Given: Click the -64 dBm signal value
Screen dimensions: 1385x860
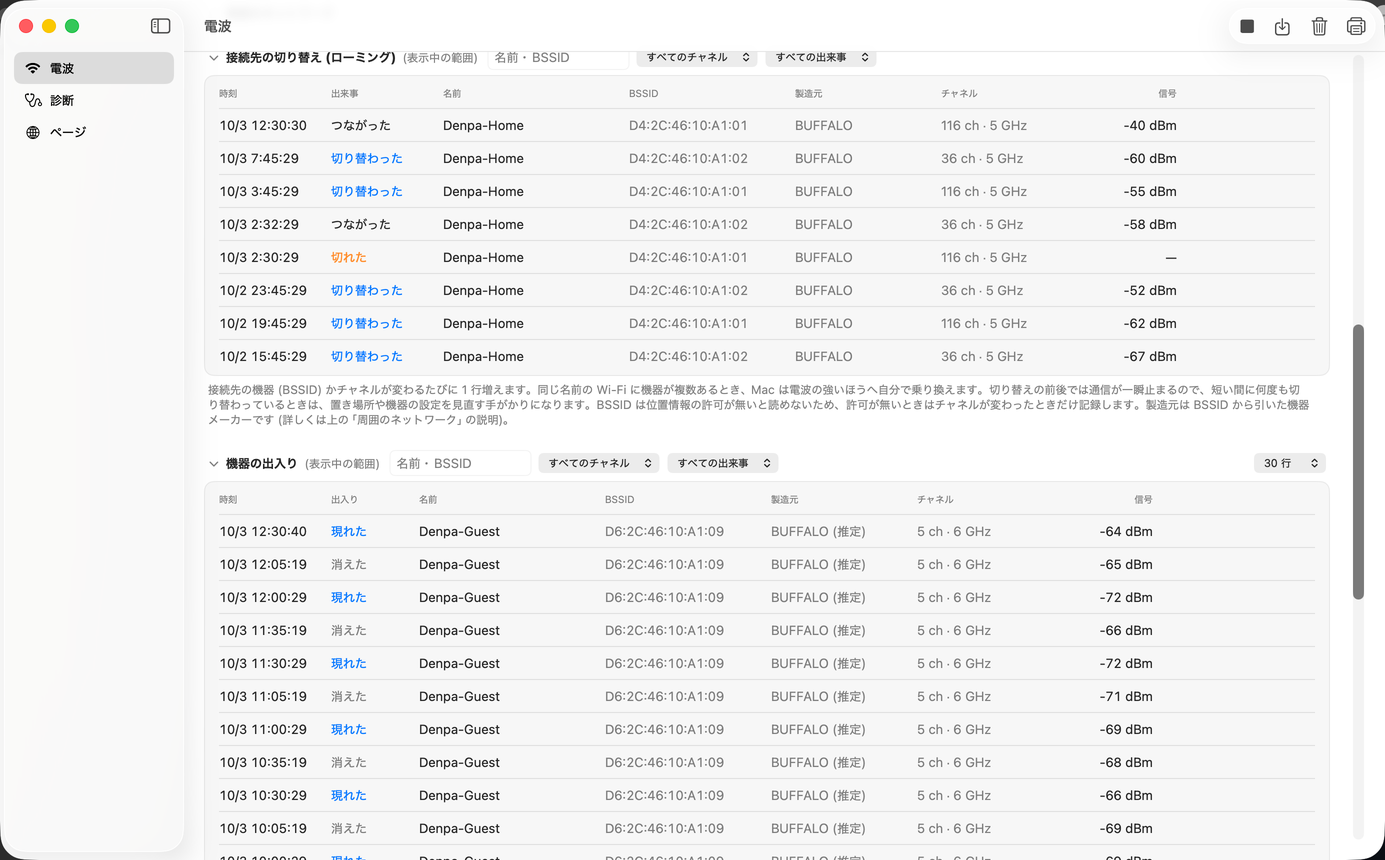Looking at the screenshot, I should click(x=1126, y=531).
